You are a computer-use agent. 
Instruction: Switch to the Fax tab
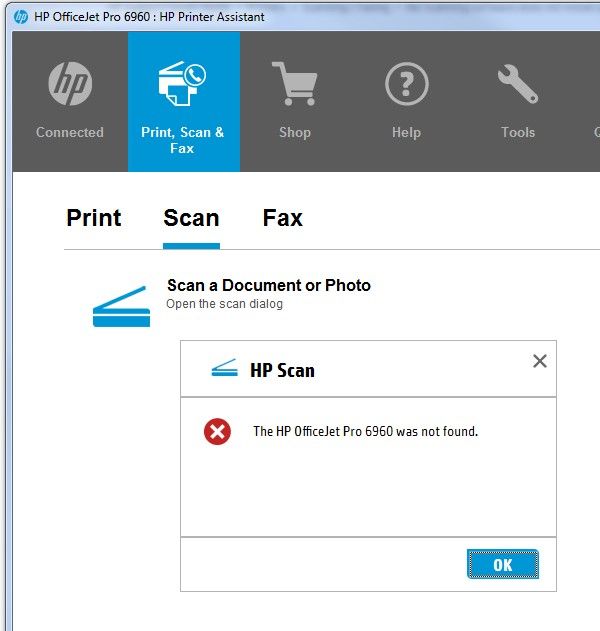coord(282,218)
